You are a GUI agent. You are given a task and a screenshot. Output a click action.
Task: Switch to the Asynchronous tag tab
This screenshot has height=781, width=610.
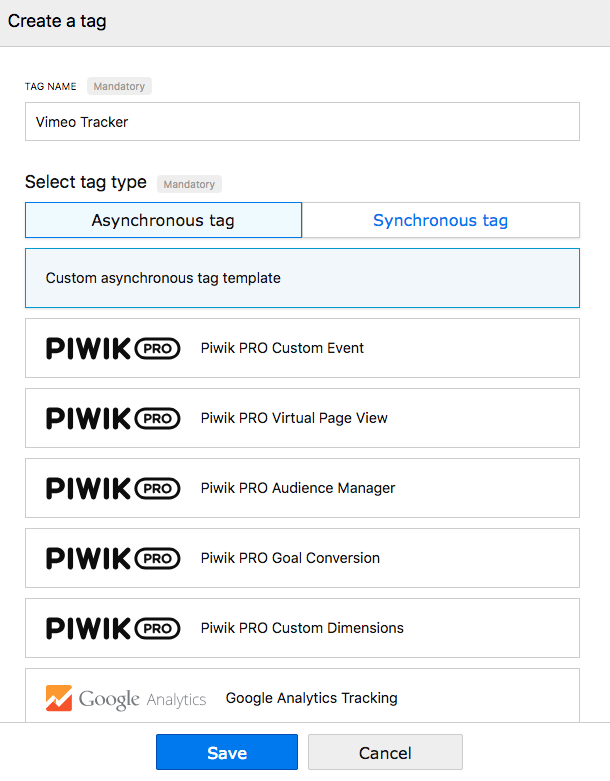[163, 220]
